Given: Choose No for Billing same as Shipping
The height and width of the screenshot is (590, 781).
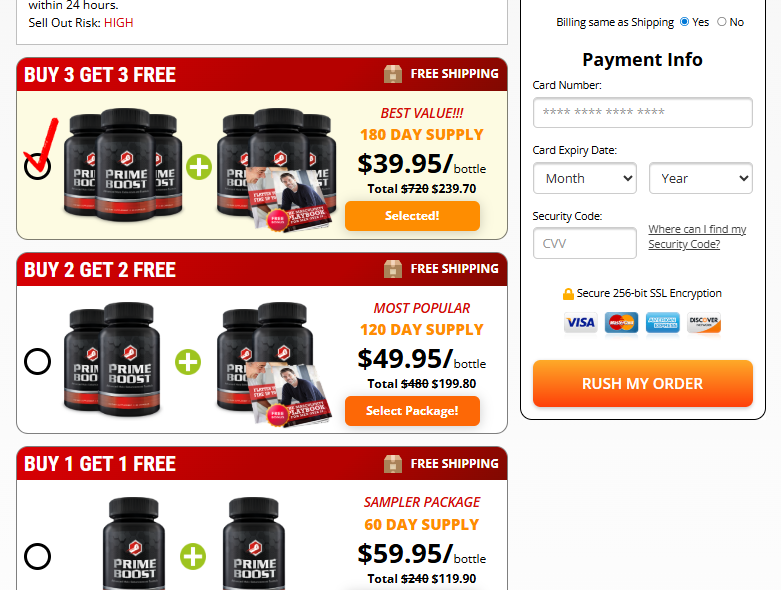Looking at the screenshot, I should 722,22.
